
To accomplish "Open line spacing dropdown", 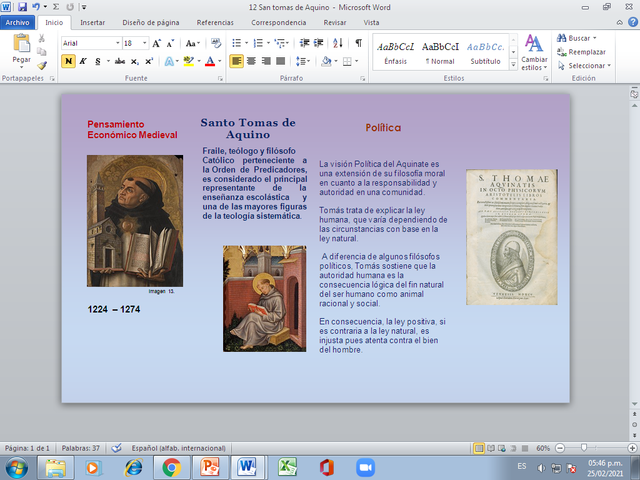I will coord(303,61).
